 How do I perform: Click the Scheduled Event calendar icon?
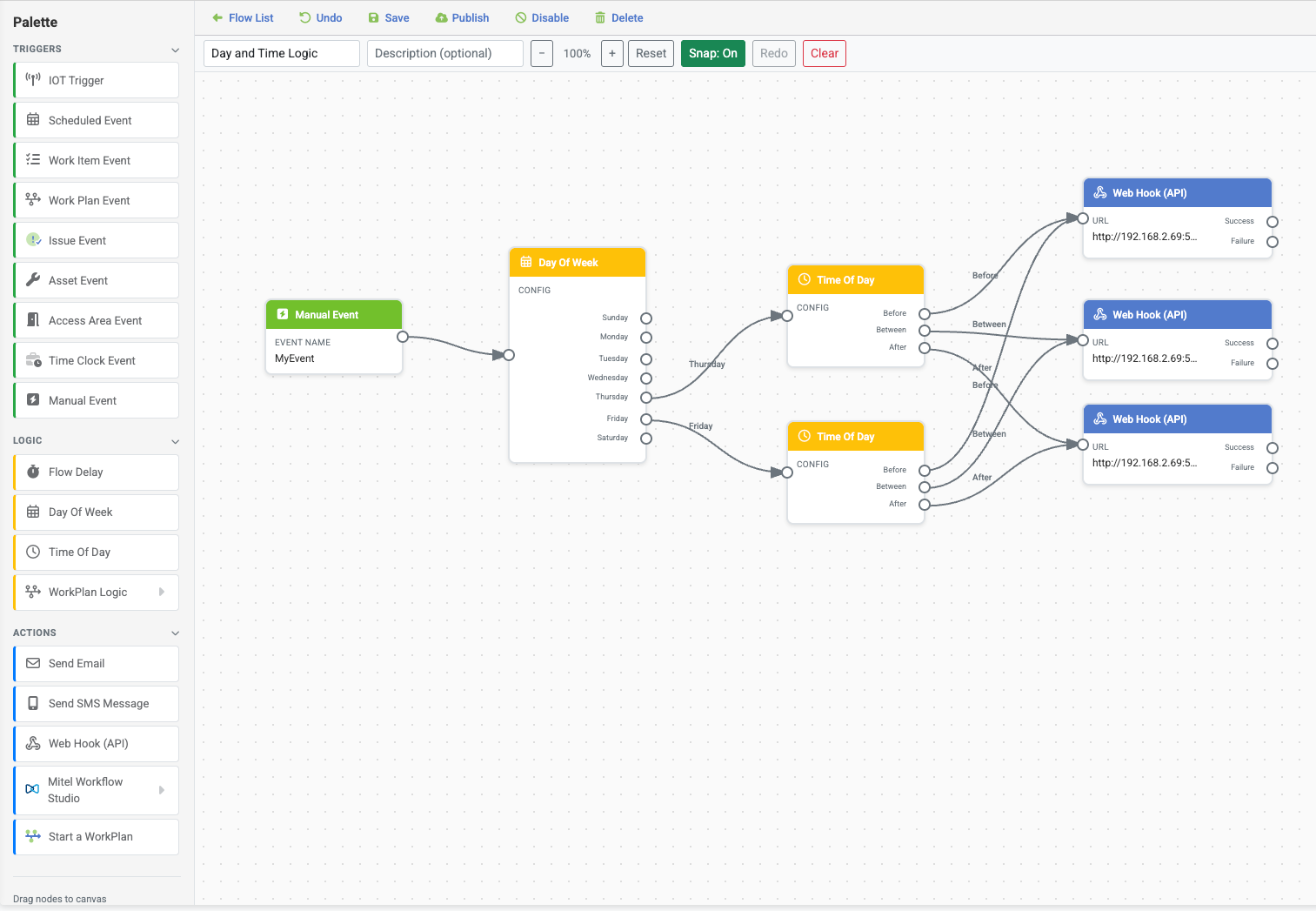coord(33,120)
